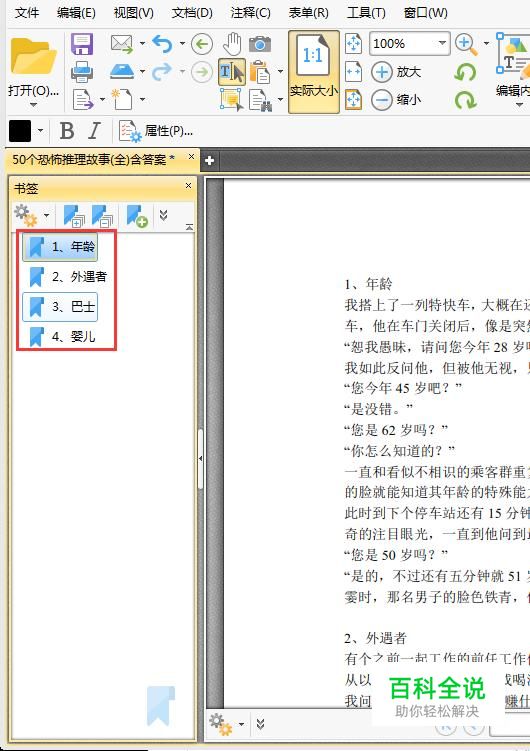The image size is (530, 751).
Task: Select bookmark 4、婴儿
Action: [62, 337]
